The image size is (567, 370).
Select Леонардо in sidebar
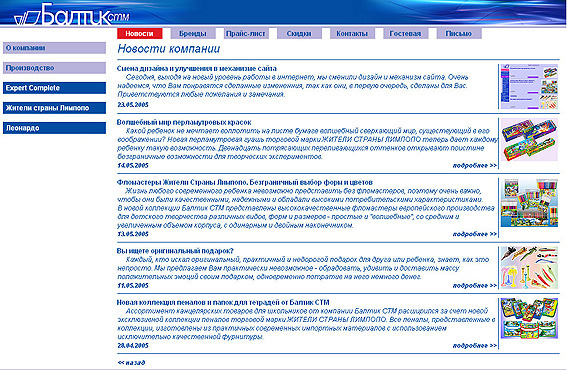pos(54,128)
